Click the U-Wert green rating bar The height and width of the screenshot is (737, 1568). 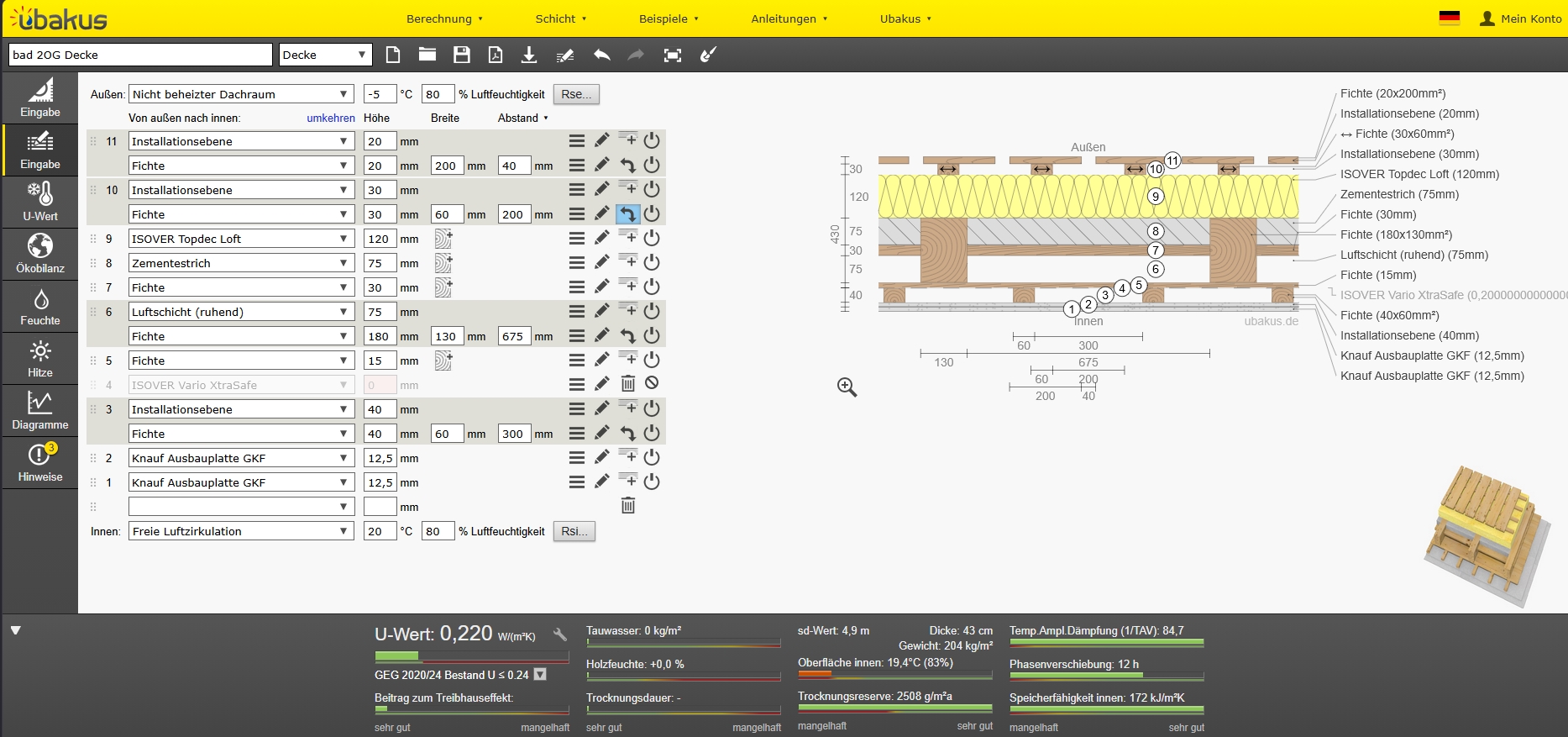(471, 656)
